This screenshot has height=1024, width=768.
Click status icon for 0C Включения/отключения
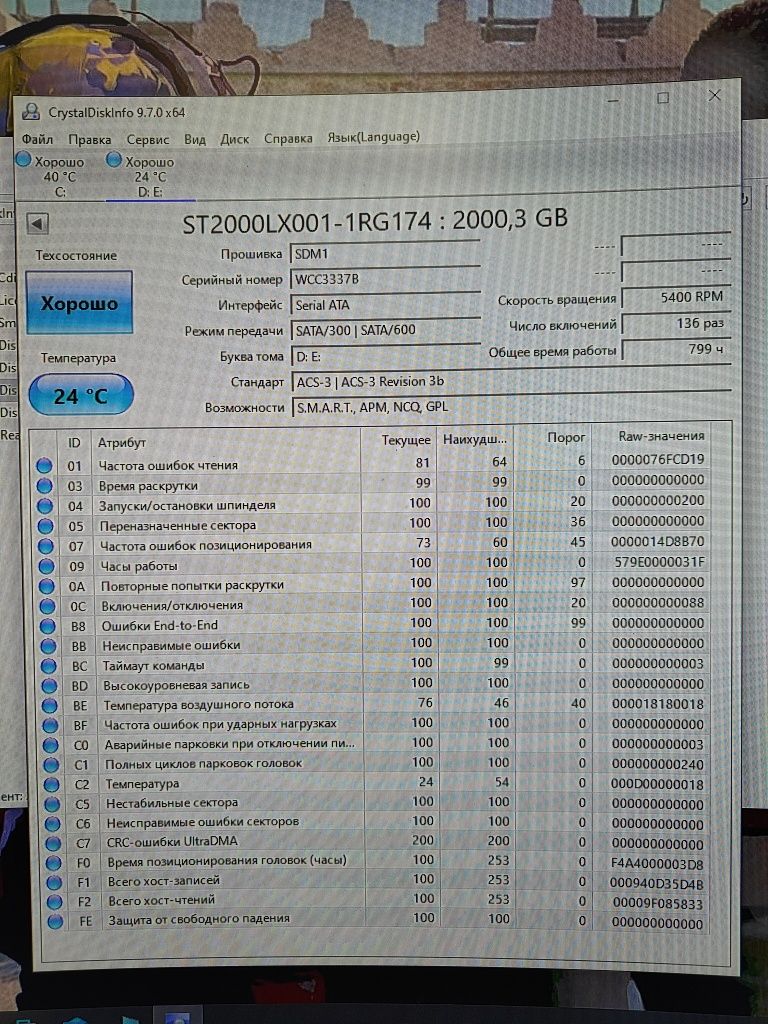click(x=48, y=606)
